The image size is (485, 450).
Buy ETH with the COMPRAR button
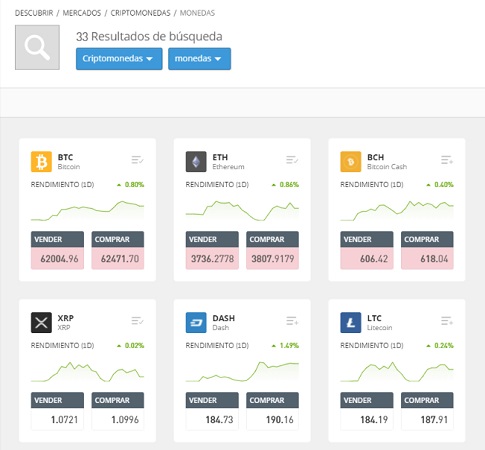[x=272, y=239]
